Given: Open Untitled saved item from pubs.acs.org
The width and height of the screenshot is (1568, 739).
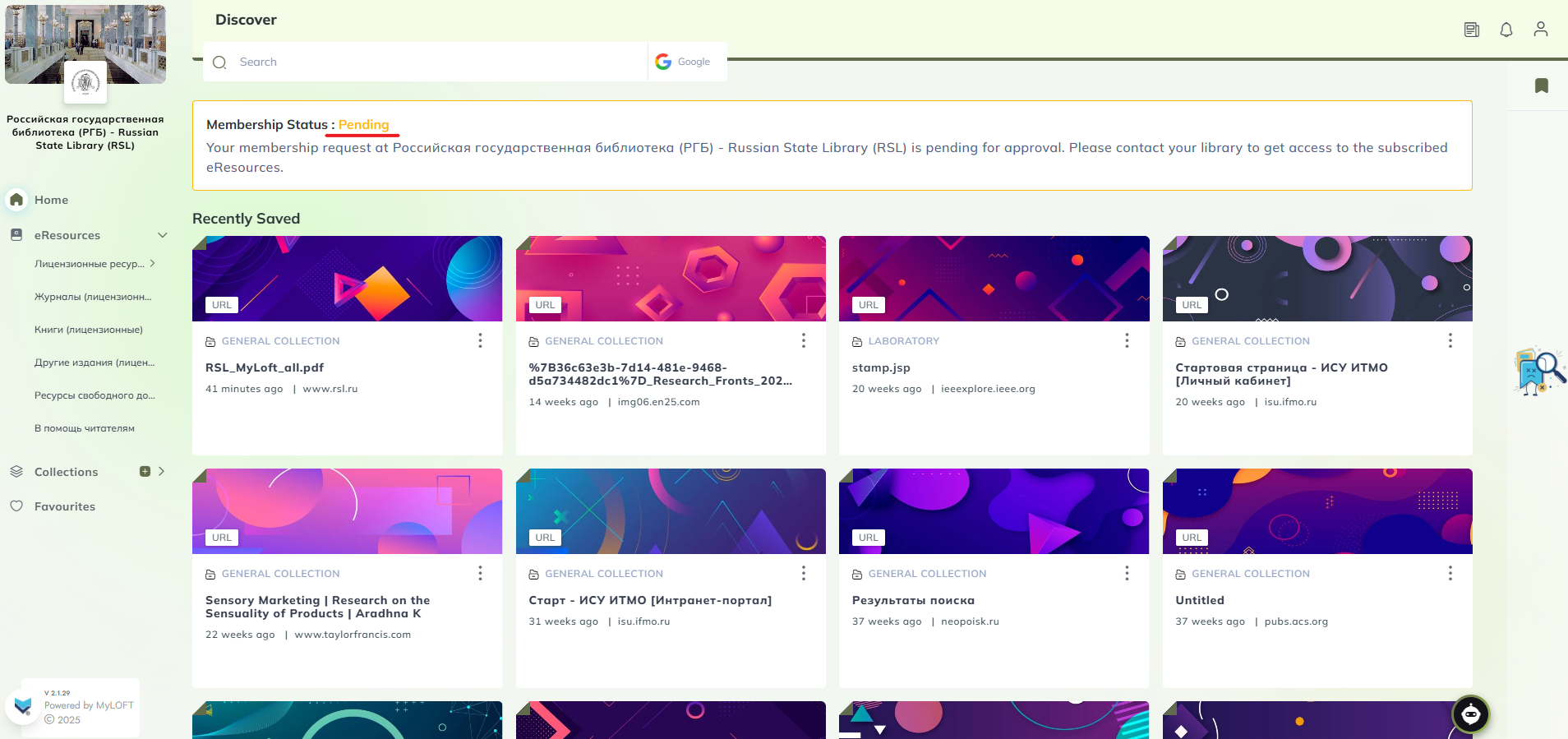Looking at the screenshot, I should (1200, 600).
